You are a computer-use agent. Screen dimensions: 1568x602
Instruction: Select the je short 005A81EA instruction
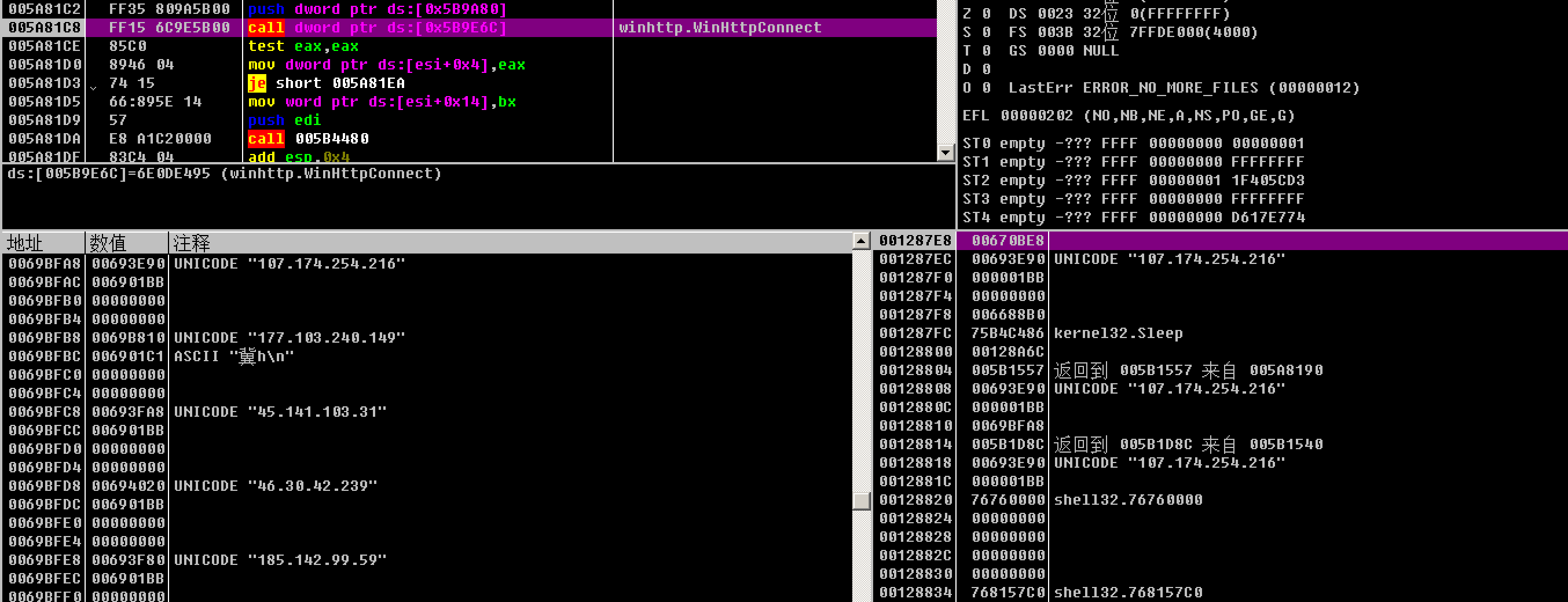pyautogui.click(x=326, y=83)
